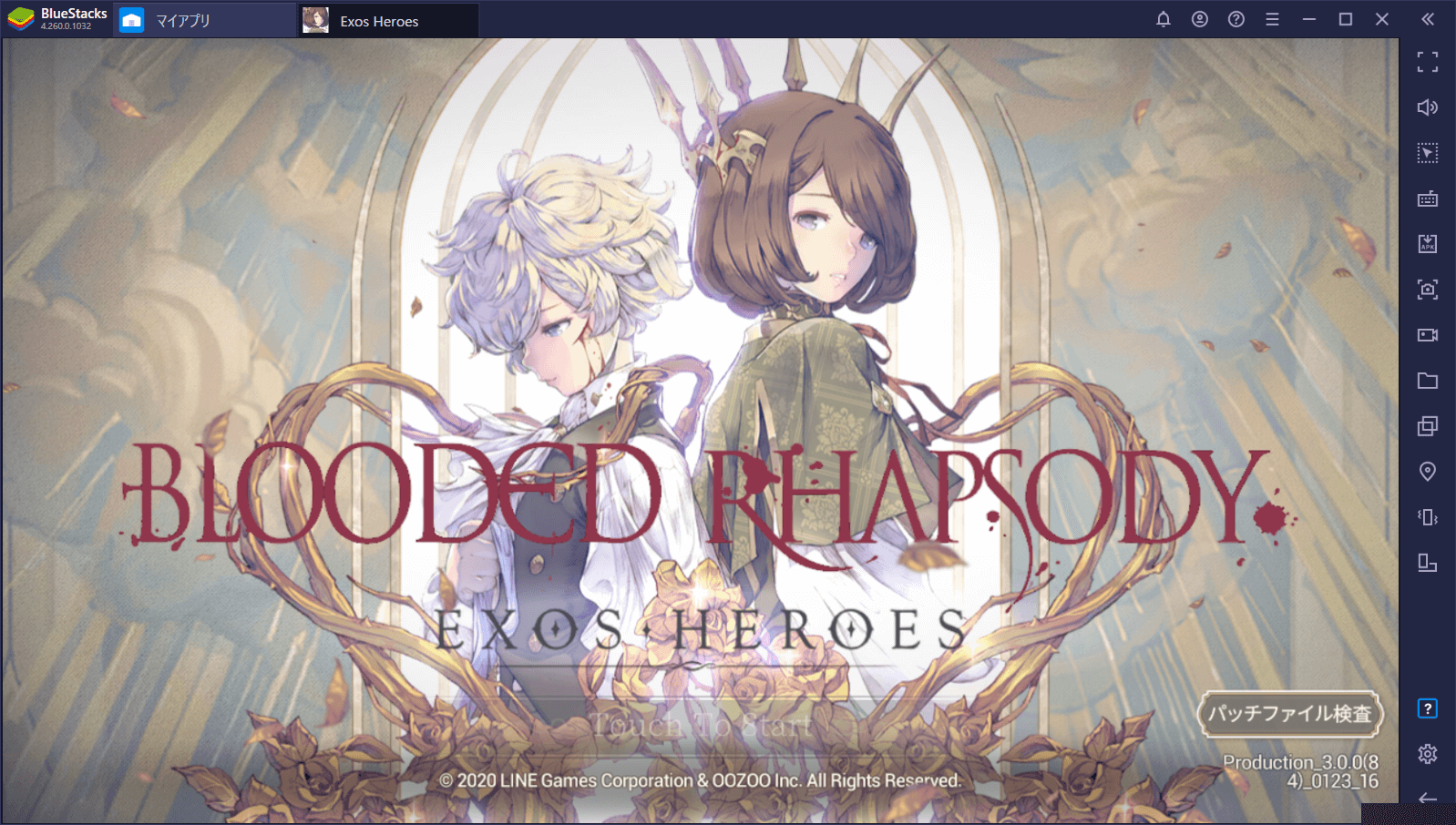Click the volume speaker icon in sidebar
Image resolution: width=1456 pixels, height=825 pixels.
point(1428,107)
